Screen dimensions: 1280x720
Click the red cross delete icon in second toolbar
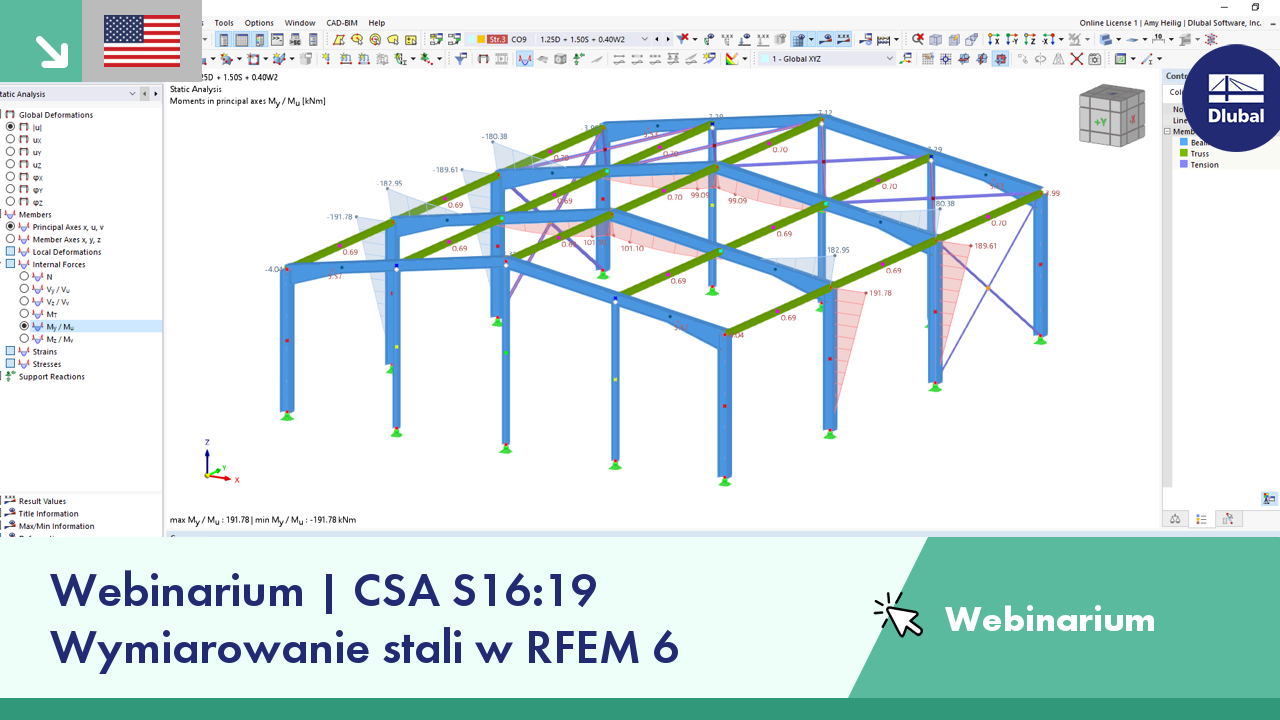pos(1076,59)
